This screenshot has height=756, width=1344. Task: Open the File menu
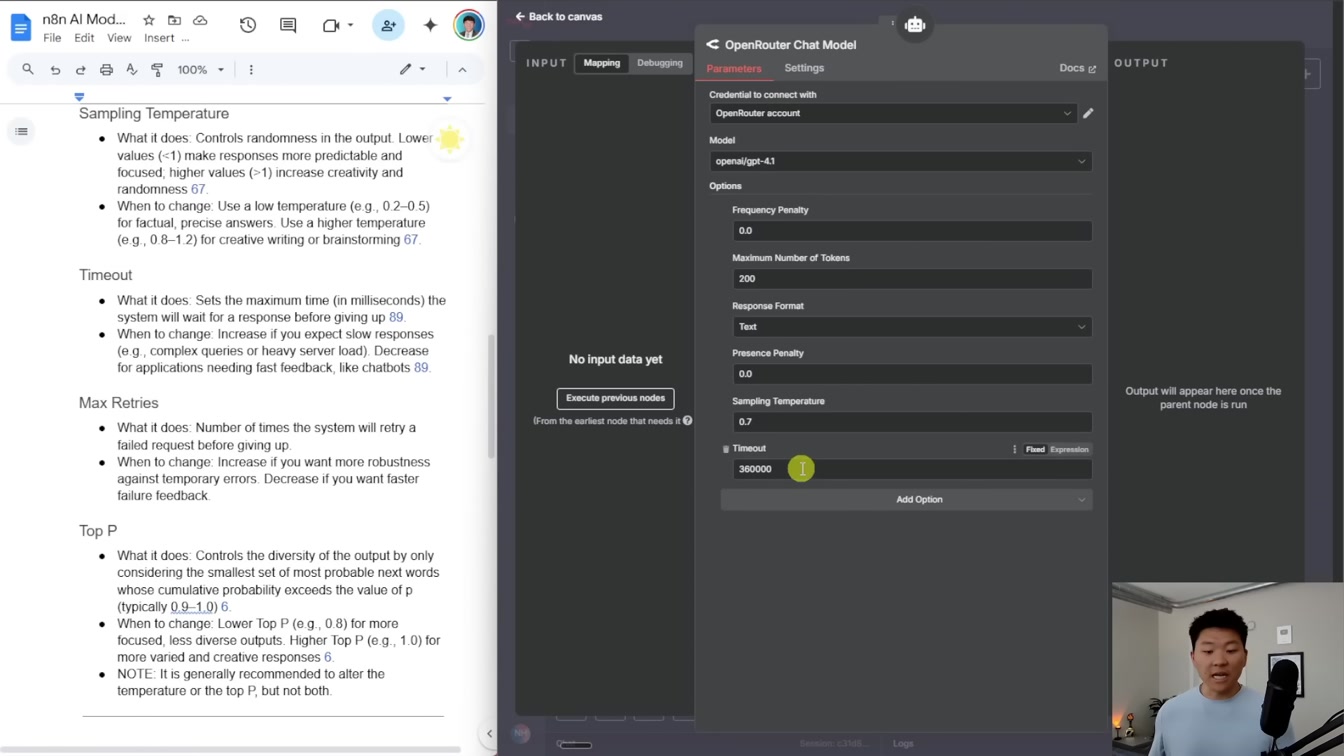[52, 38]
